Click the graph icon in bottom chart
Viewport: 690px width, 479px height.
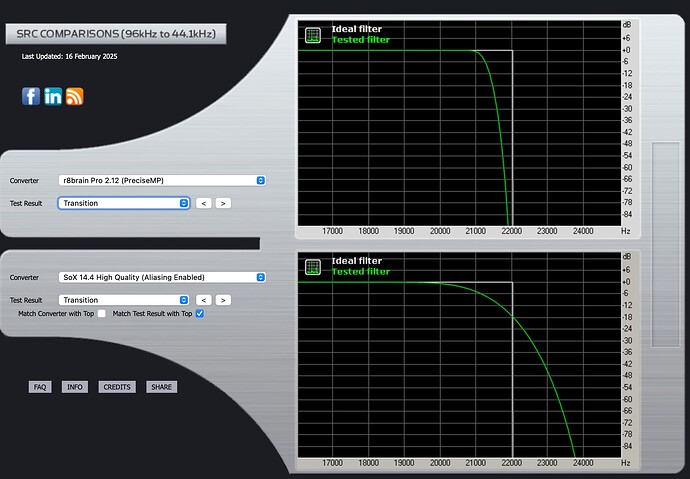pos(313,267)
